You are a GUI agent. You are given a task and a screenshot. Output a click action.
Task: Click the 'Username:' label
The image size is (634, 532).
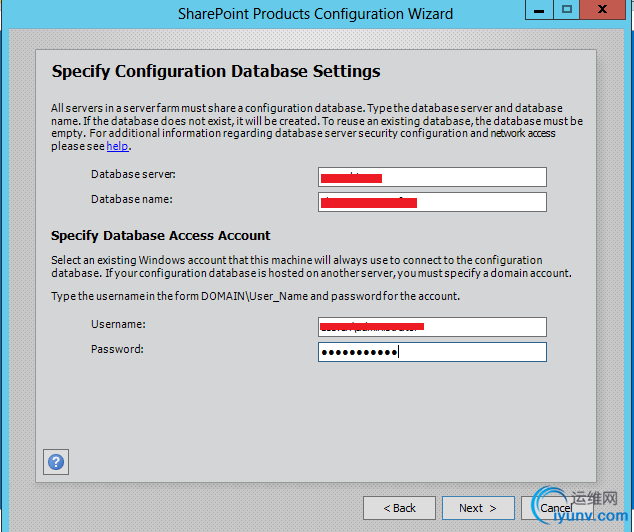(118, 324)
